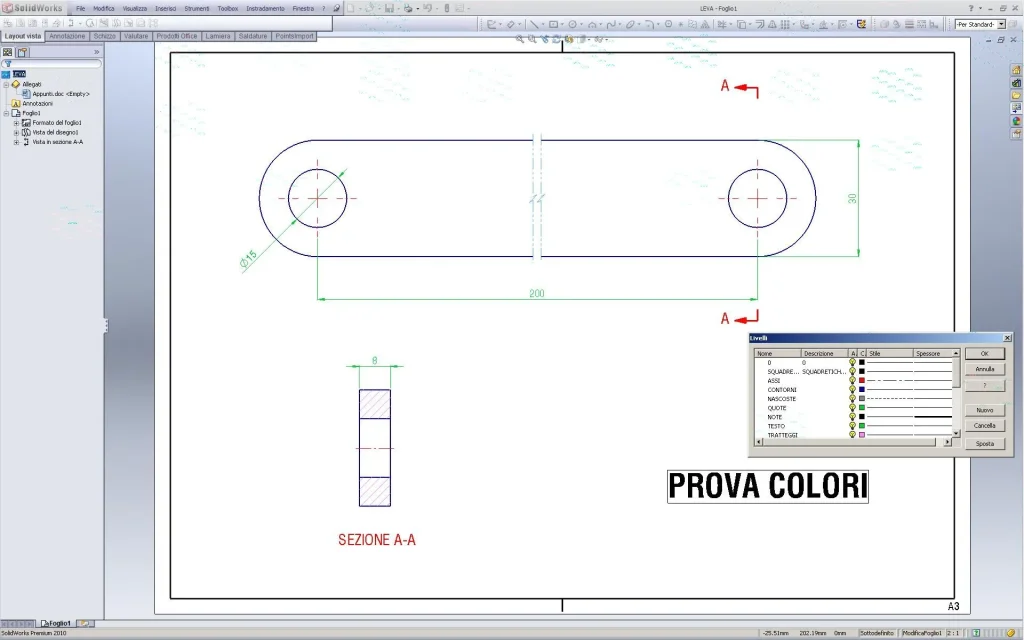Click the New document icon
The width and height of the screenshot is (1024, 640).
point(351,8)
